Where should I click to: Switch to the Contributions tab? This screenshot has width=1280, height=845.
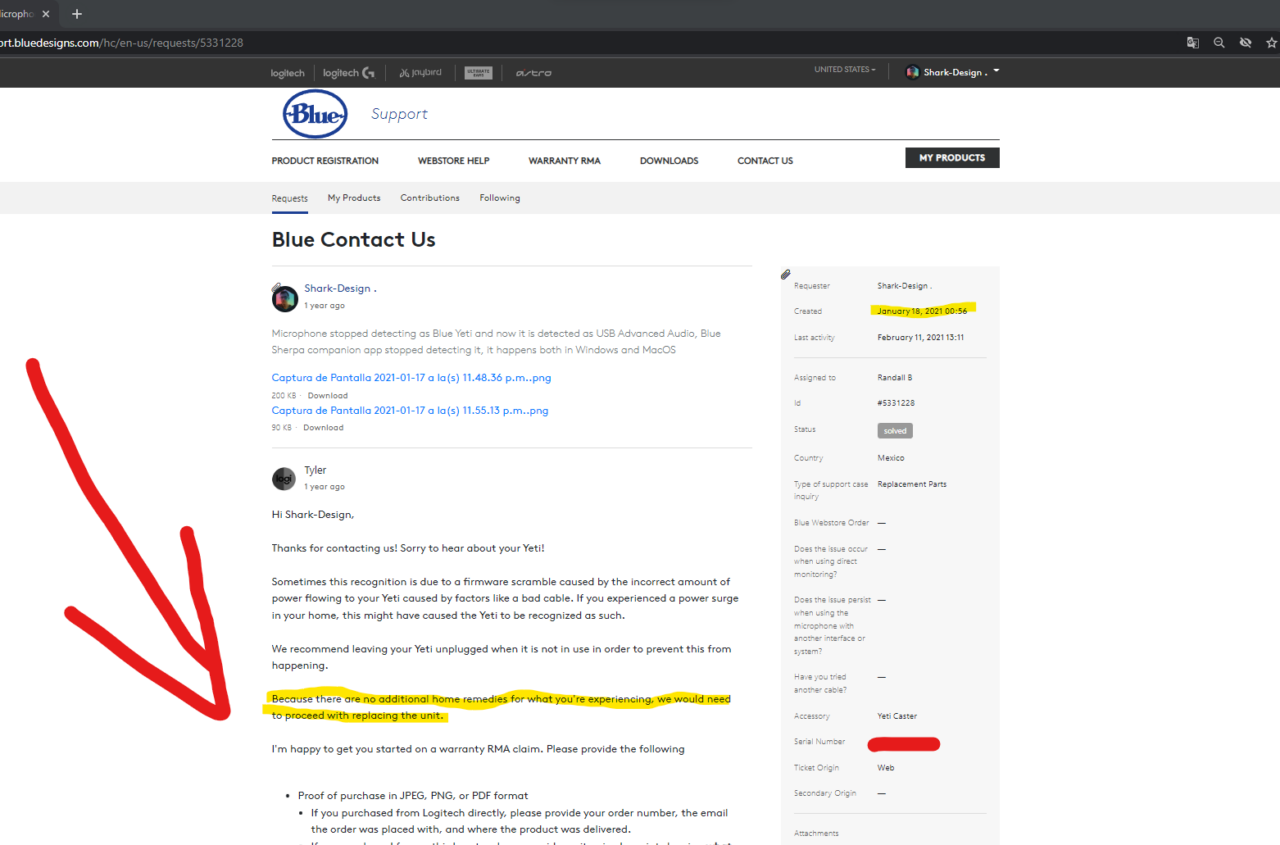430,198
